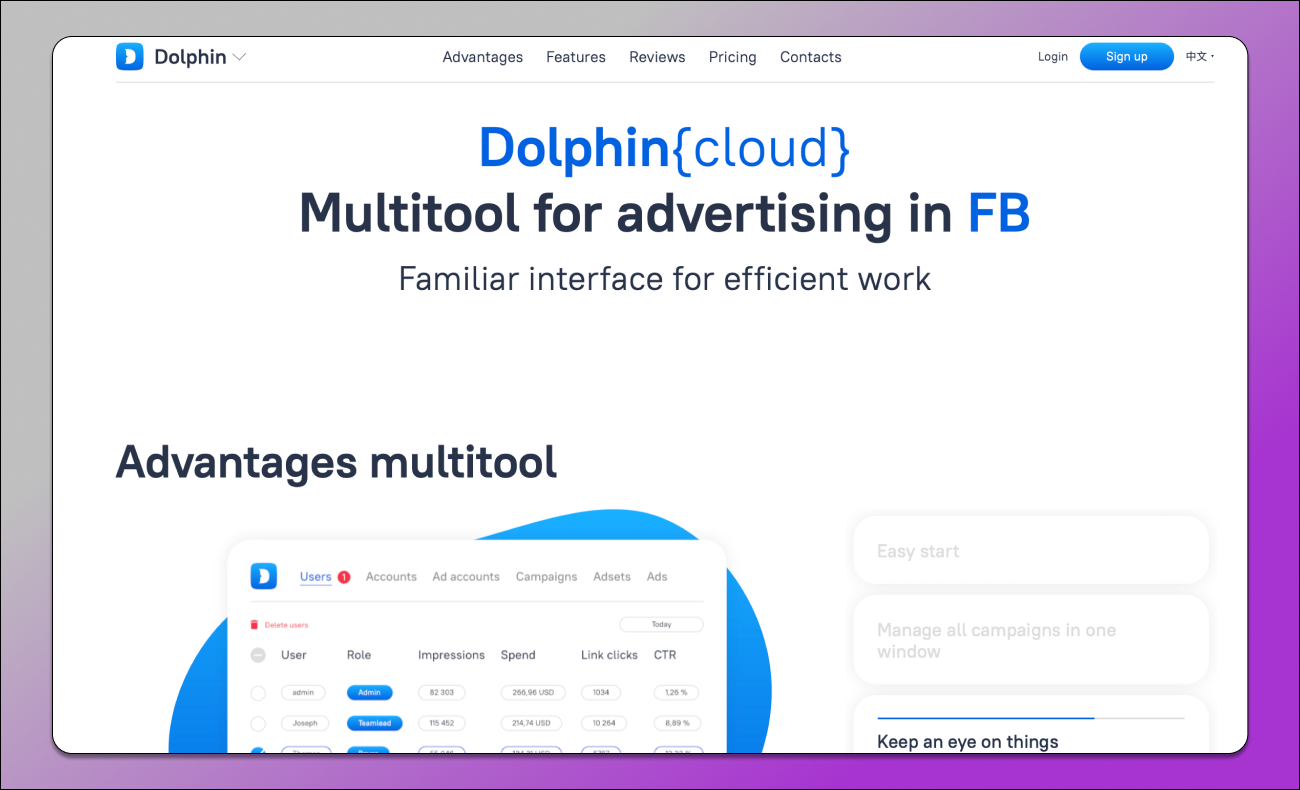
Task: Switch to the Campaigns tab
Action: 546,577
